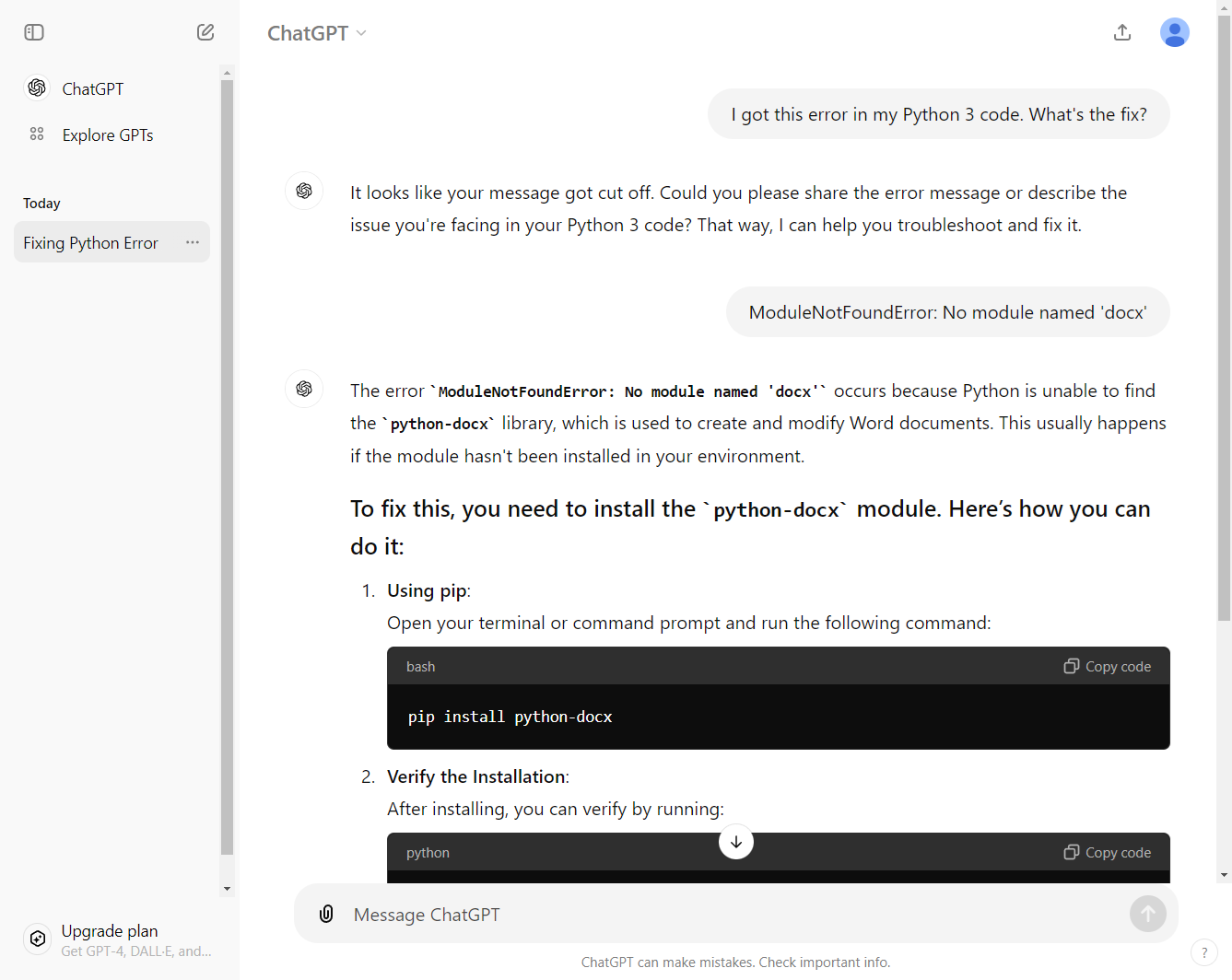This screenshot has width=1232, height=980.
Task: Open the Fixing Python Error conversation
Action: click(x=91, y=243)
